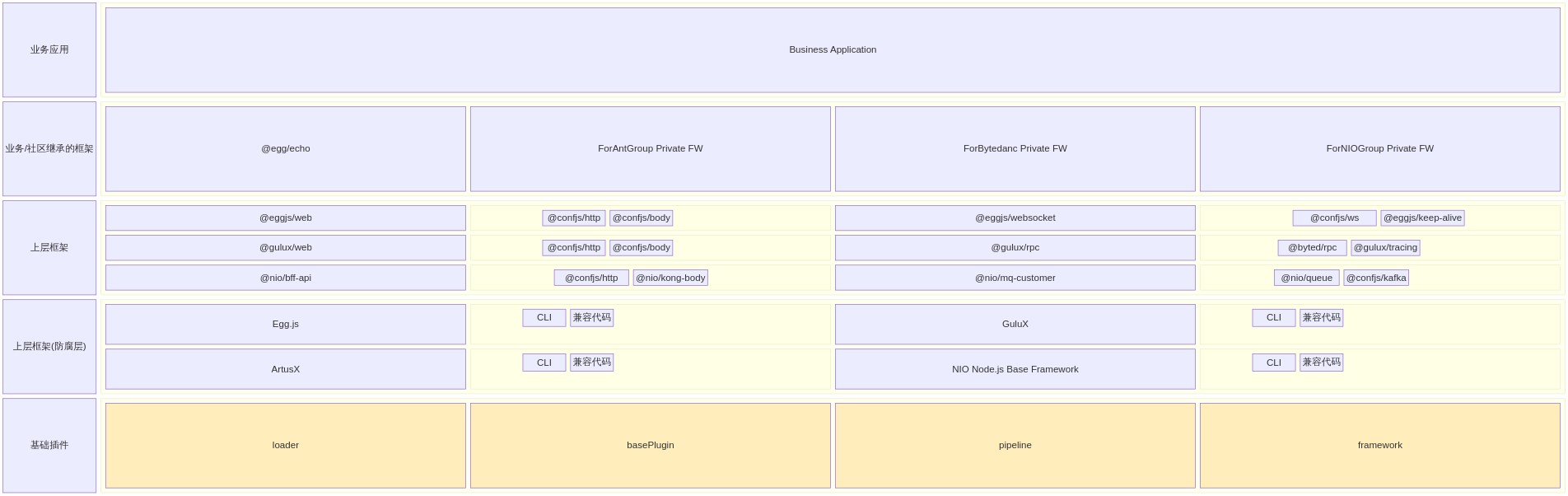Click the 上层框架 label without 防腐层
The height and width of the screenshot is (496, 1568).
click(x=49, y=248)
